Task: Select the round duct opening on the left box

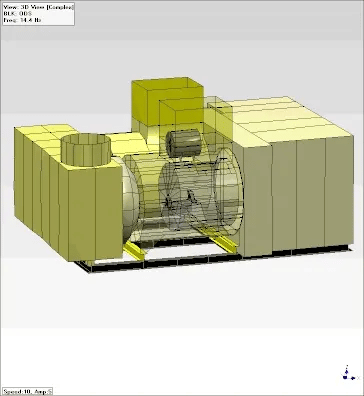Action: click(x=86, y=149)
